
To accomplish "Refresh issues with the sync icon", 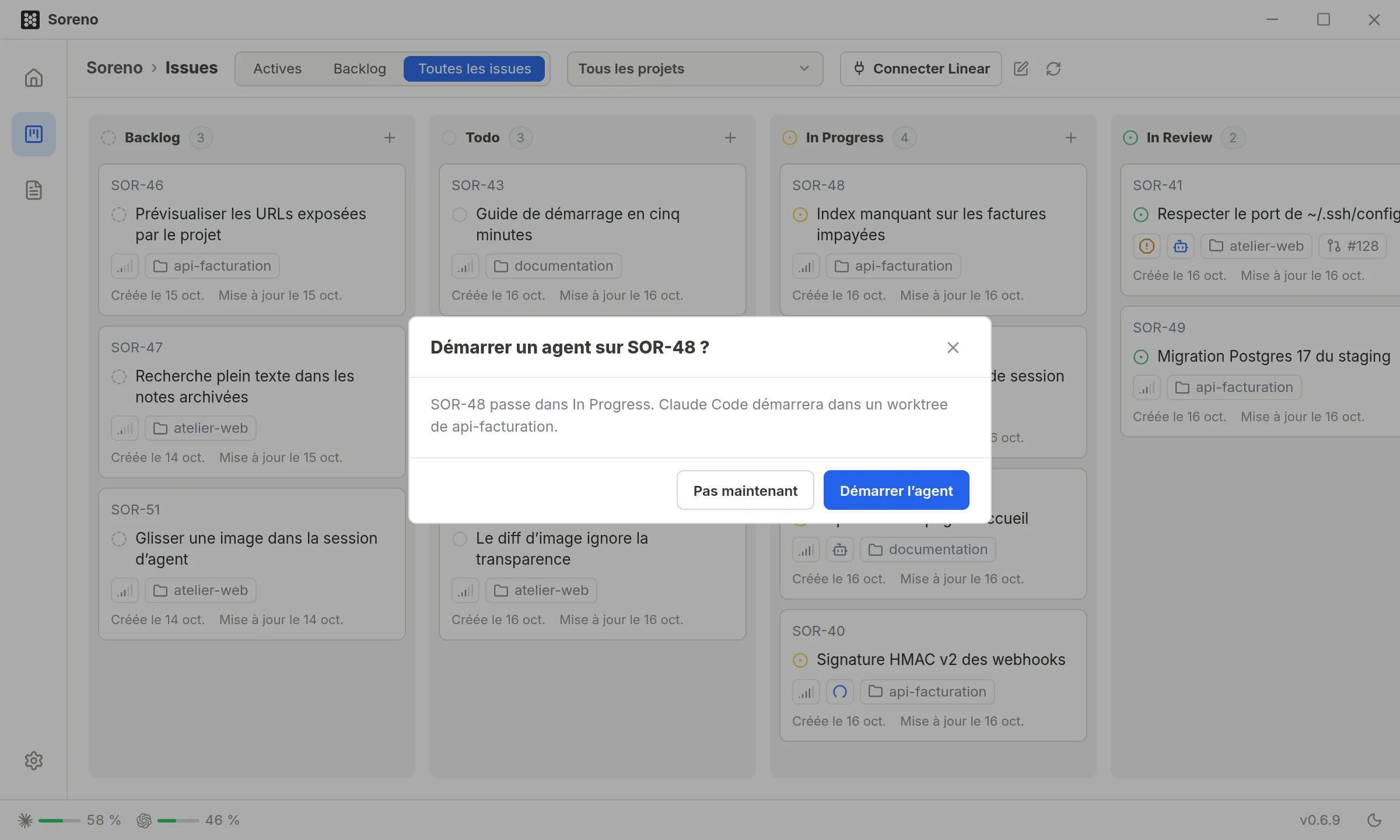I will pyautogui.click(x=1053, y=69).
